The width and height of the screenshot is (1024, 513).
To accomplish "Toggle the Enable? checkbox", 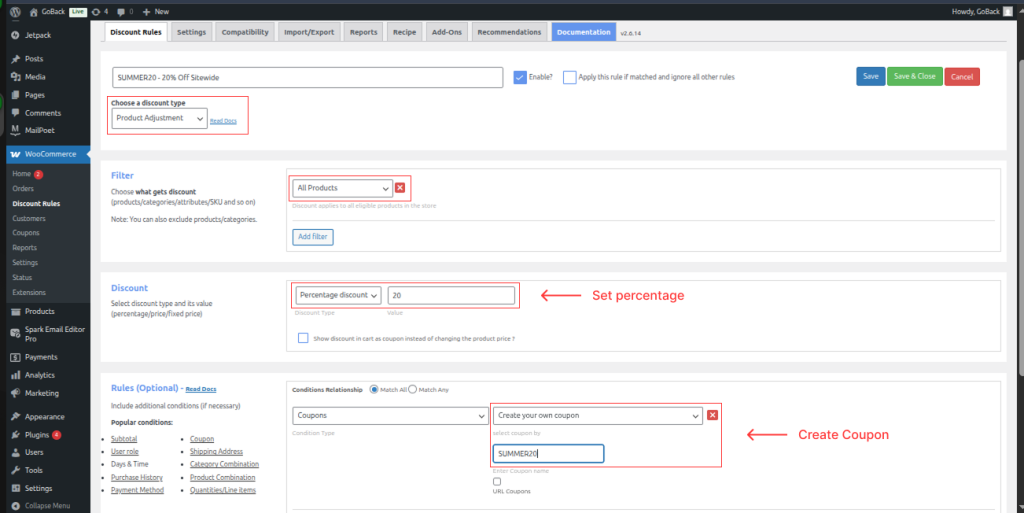I will tap(520, 77).
